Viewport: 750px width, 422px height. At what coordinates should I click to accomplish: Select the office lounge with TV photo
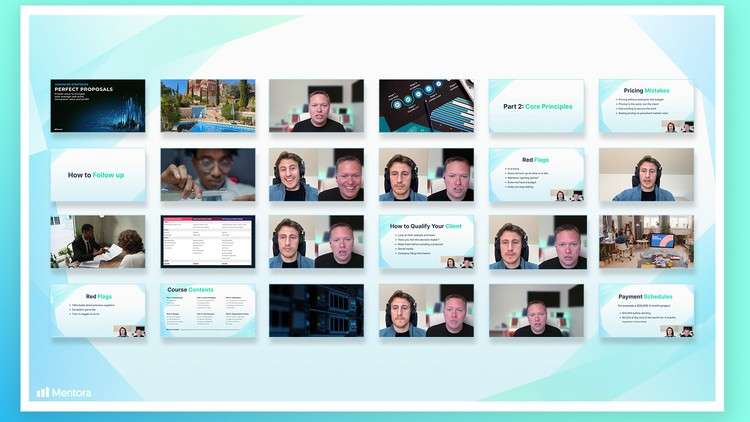tap(646, 242)
